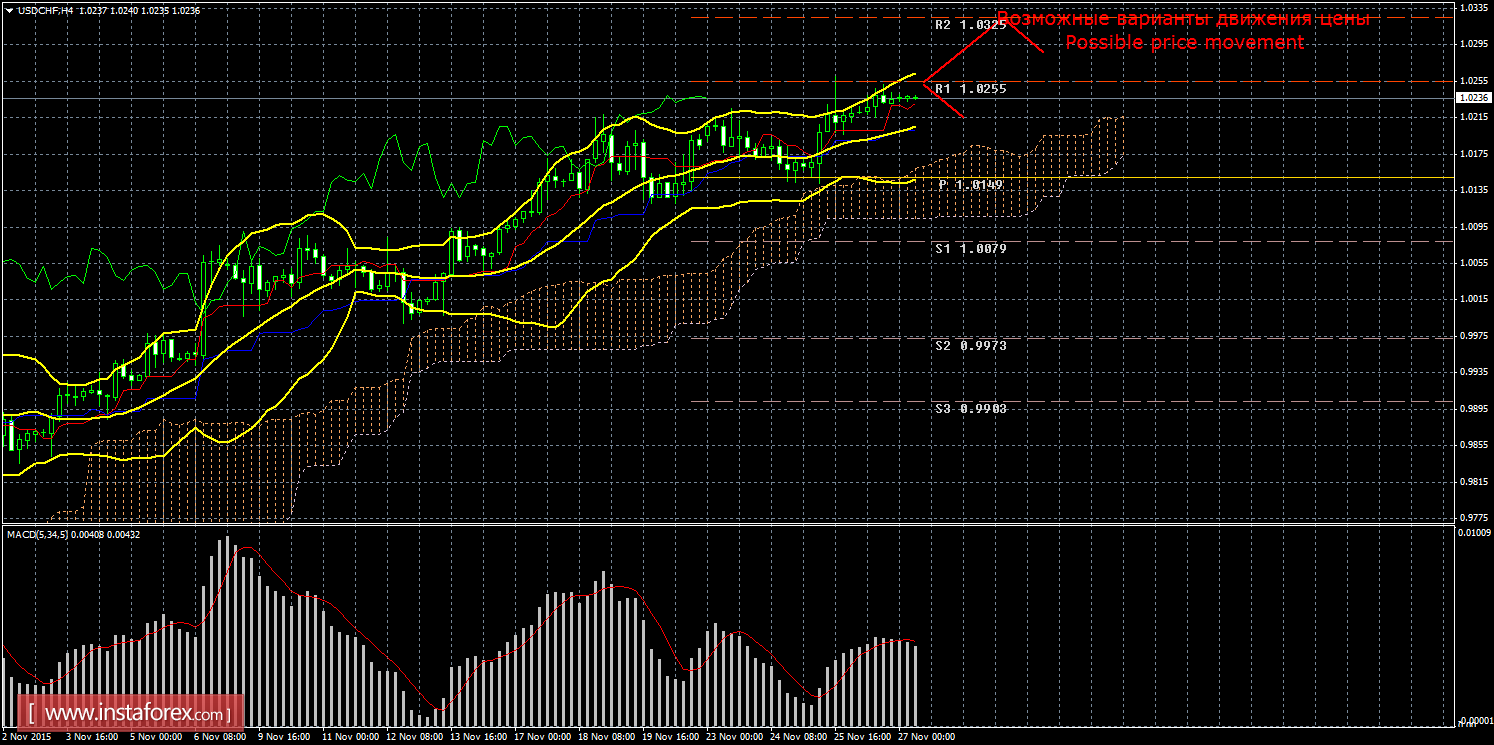
Task: Click the 5 Nov 00:00 time label
Action: click(154, 737)
